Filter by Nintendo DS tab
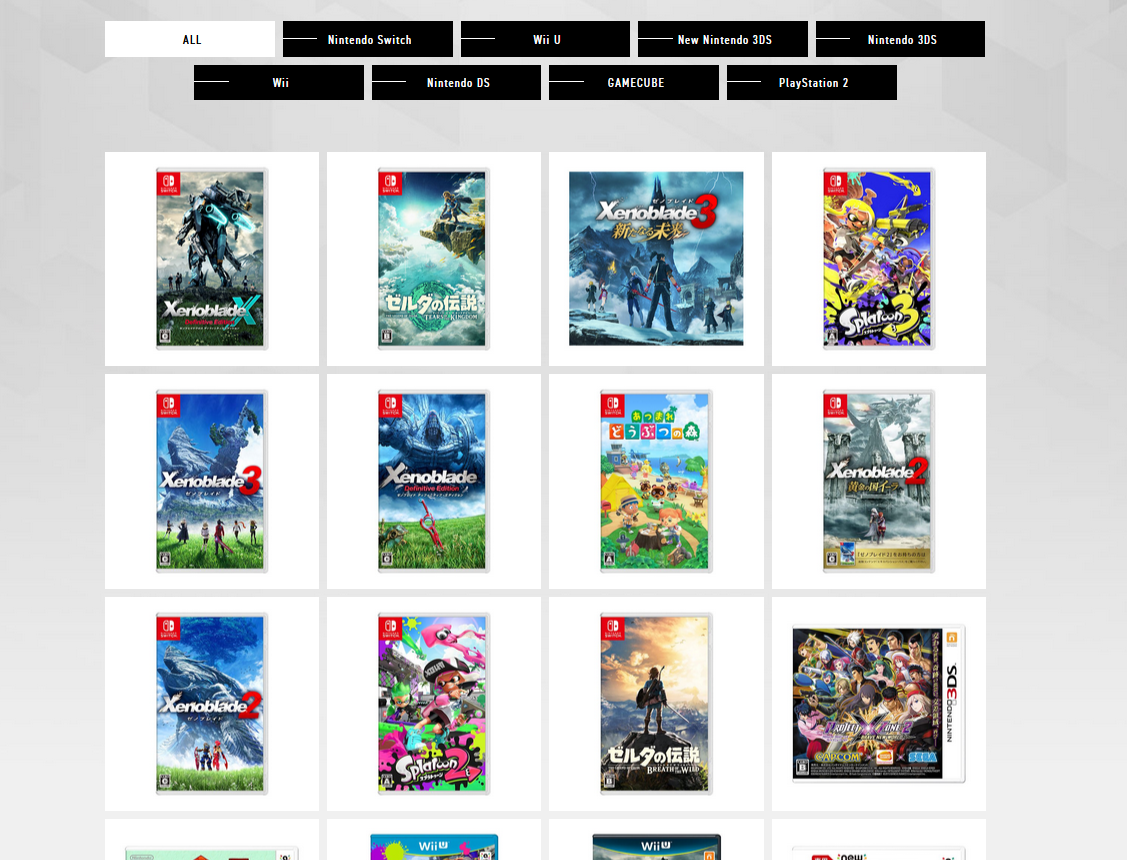 coord(456,83)
